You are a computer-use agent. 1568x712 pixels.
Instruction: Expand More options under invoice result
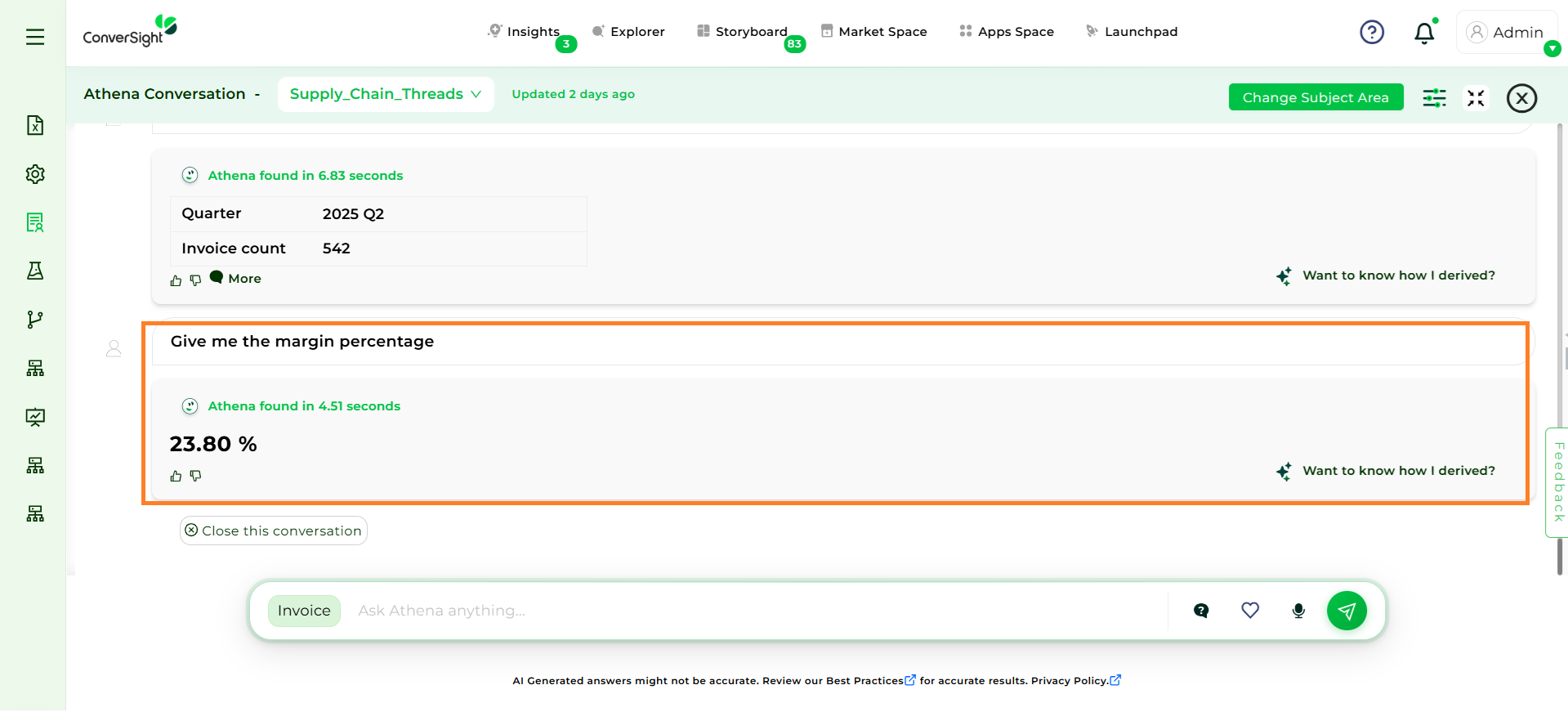tap(236, 279)
